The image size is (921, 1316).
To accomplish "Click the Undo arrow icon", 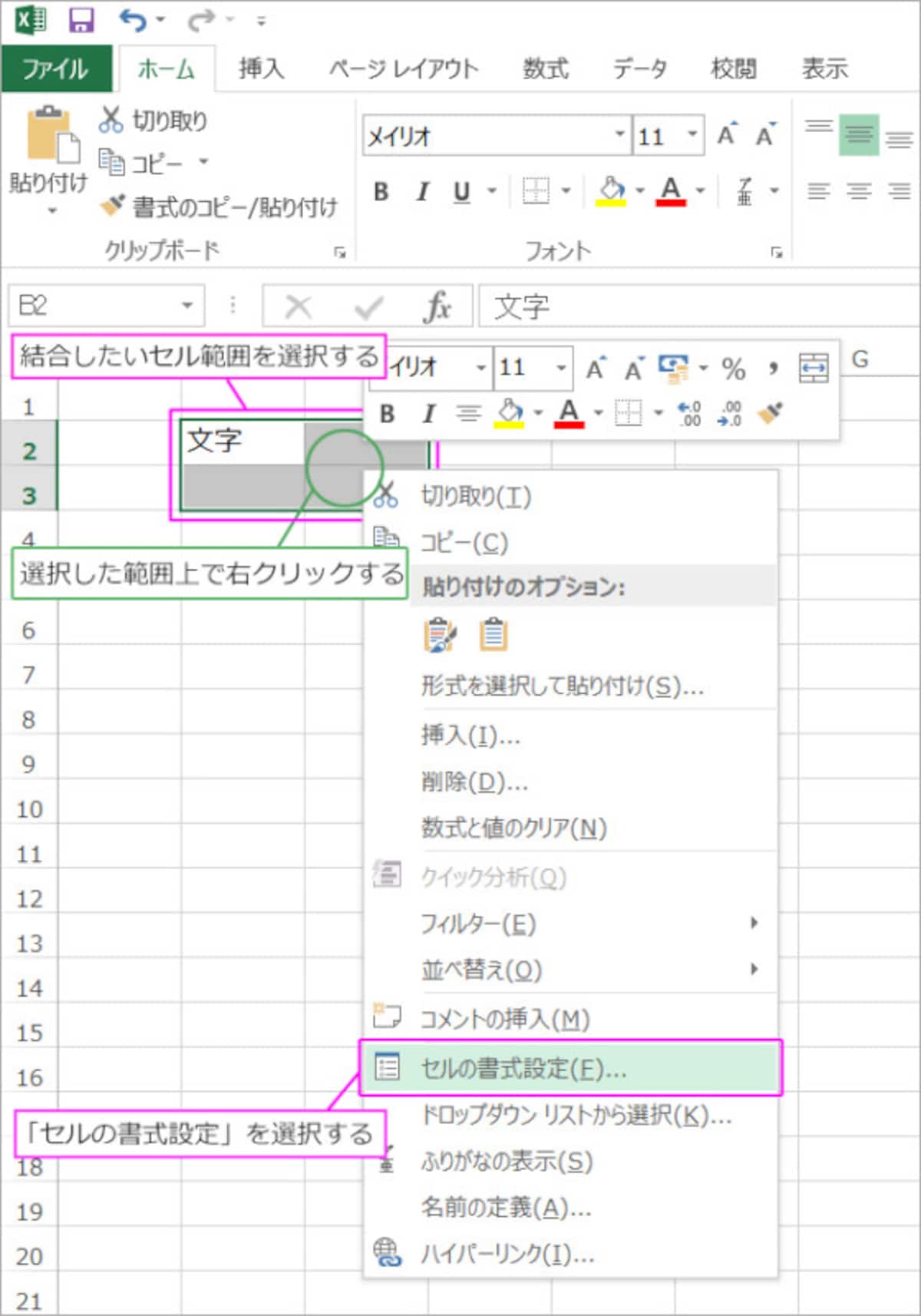I will tap(133, 20).
